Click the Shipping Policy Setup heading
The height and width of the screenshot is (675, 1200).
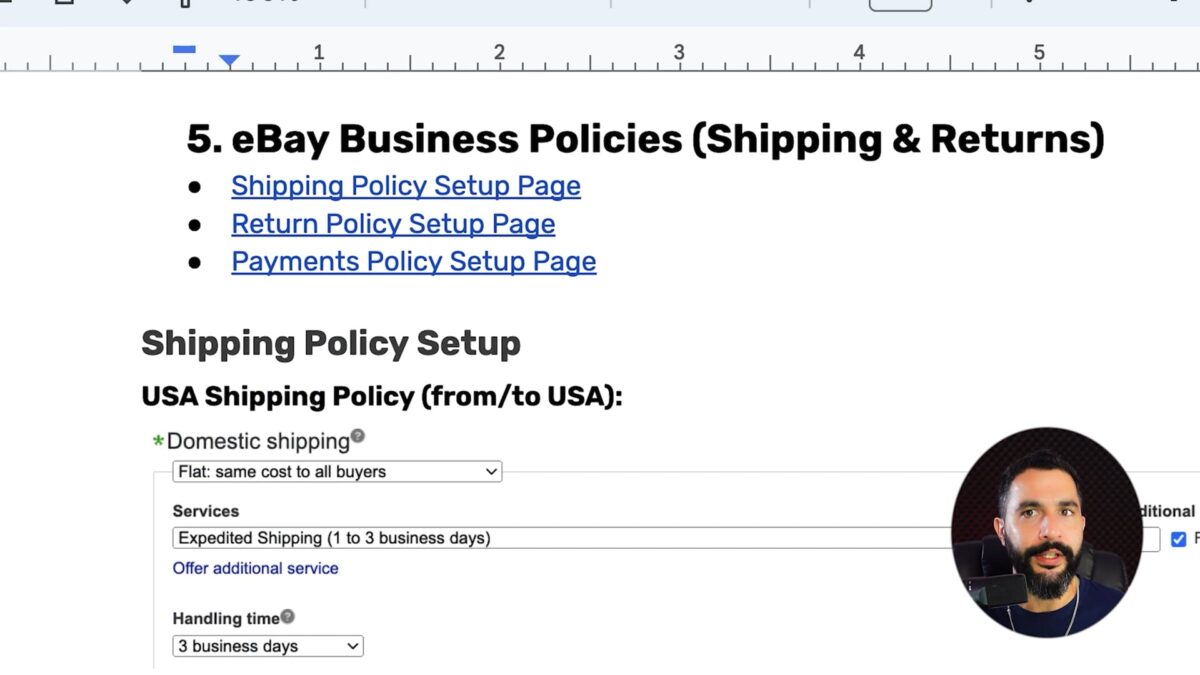point(331,344)
